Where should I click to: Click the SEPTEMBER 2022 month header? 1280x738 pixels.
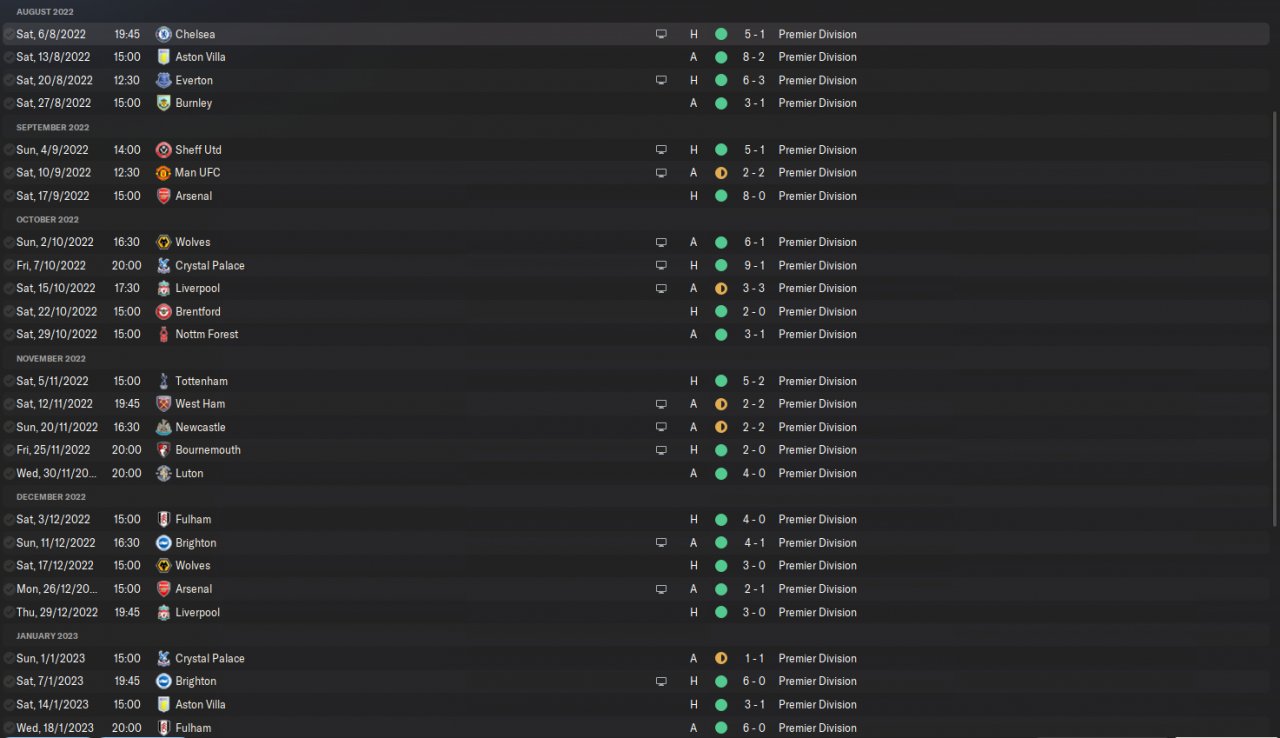[53, 127]
